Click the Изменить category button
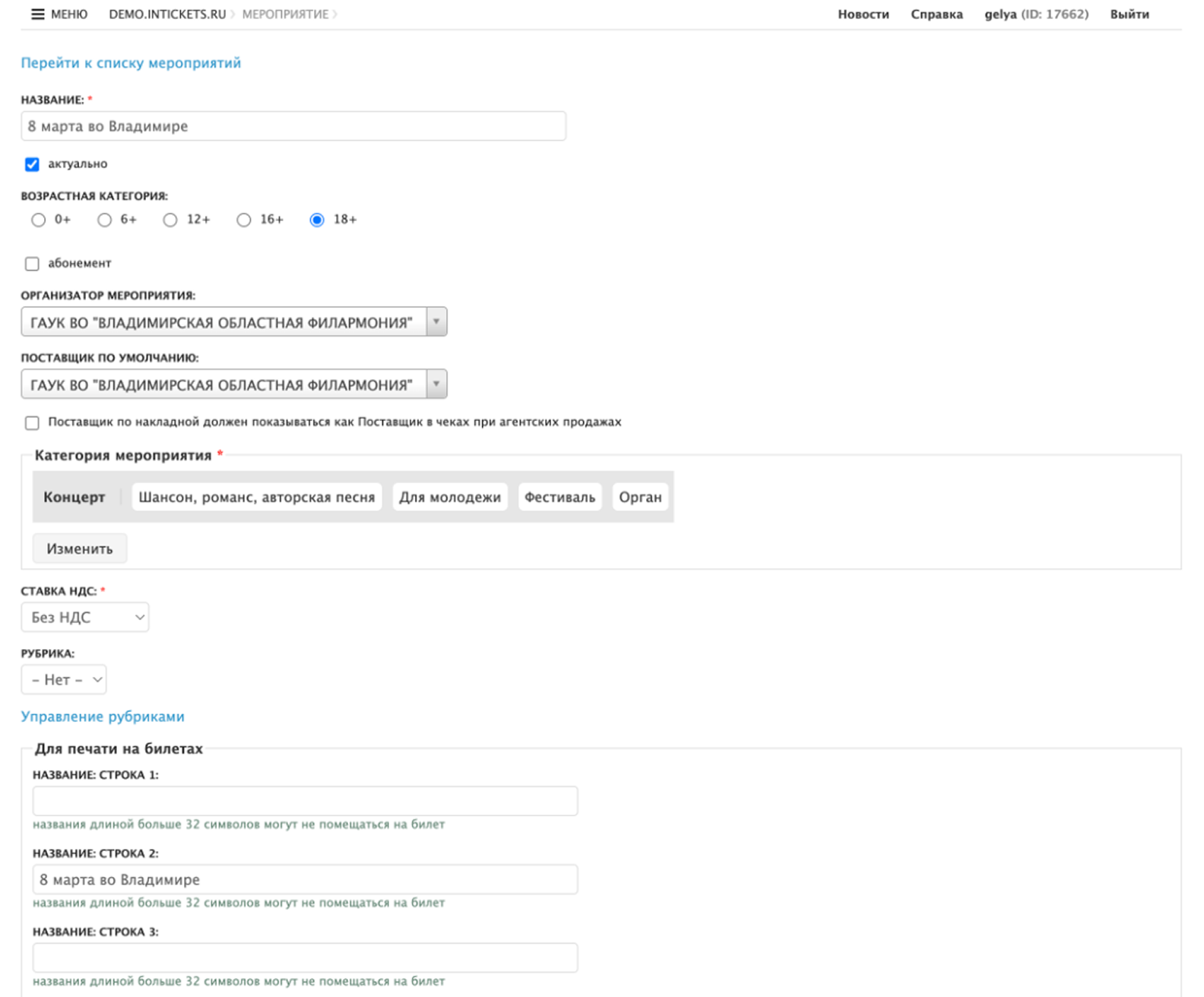The image size is (1204, 997). 79,549
